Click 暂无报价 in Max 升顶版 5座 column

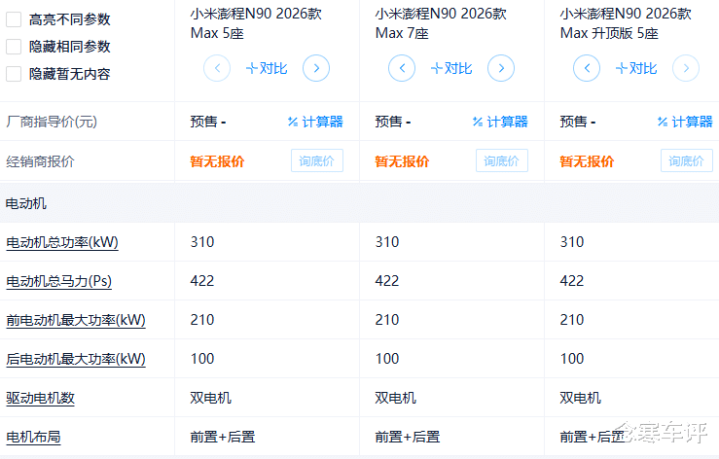tap(587, 161)
